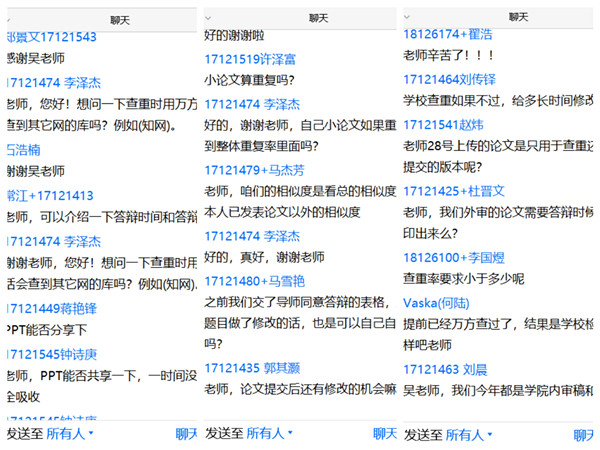Select sender name 17121479+马杰芳
Image resolution: width=600 pixels, height=450 pixels.
255,170
